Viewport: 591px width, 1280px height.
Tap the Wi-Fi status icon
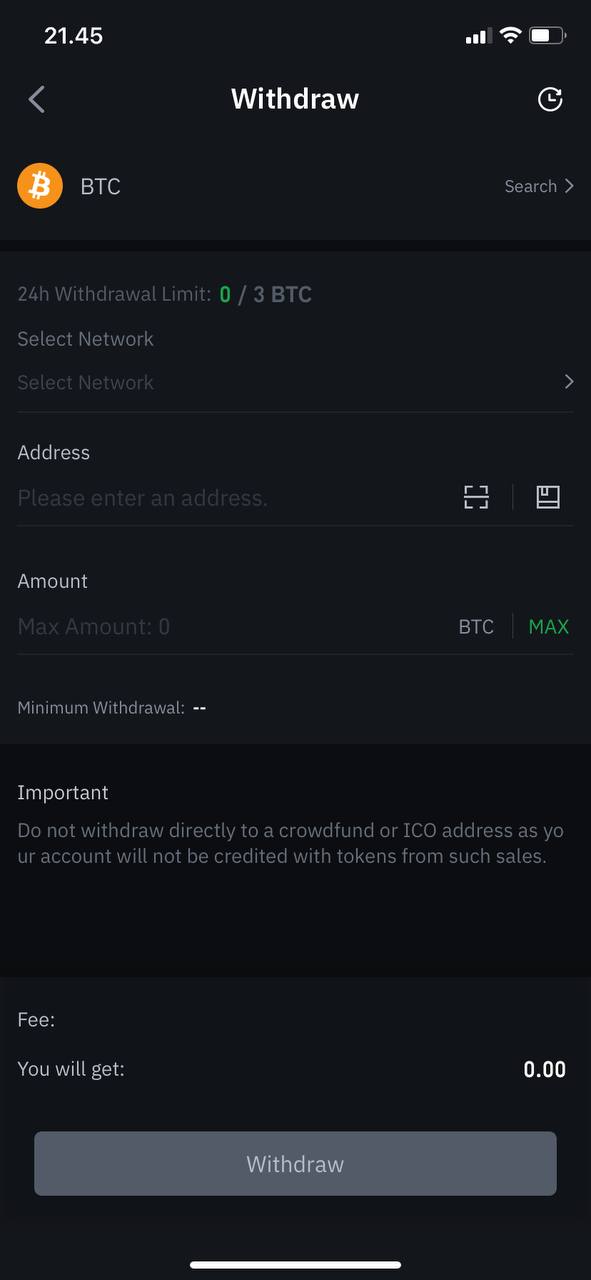point(510,36)
